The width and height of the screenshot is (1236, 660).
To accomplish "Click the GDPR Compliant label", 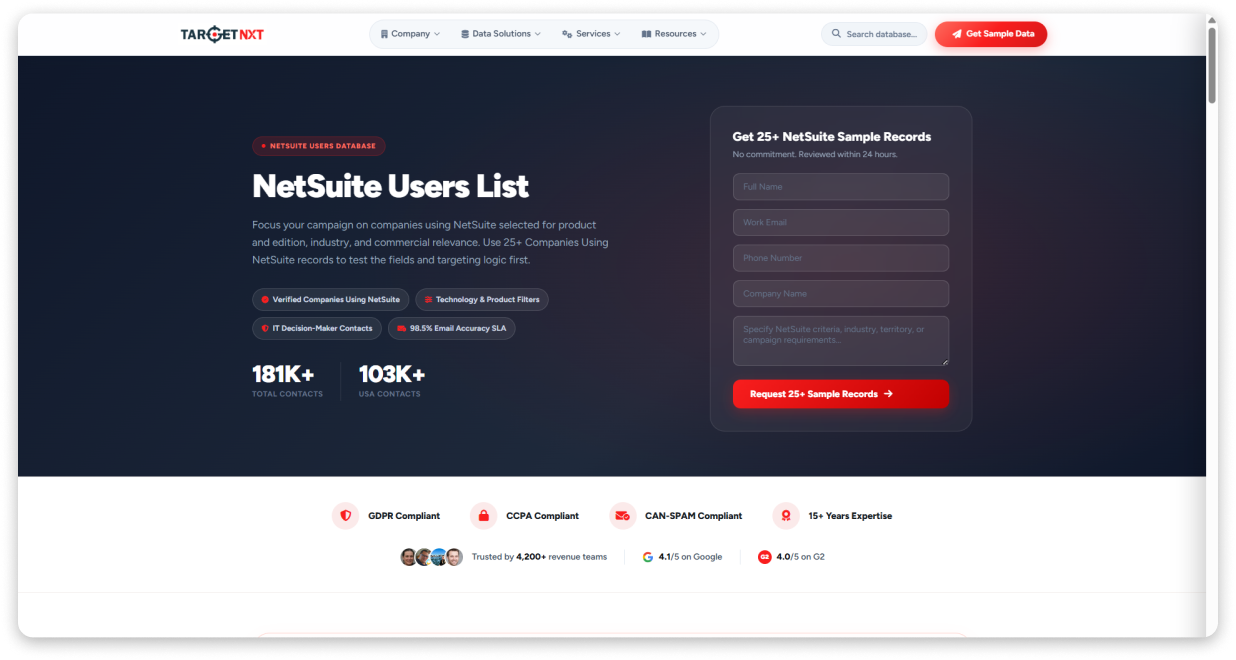I will [404, 516].
